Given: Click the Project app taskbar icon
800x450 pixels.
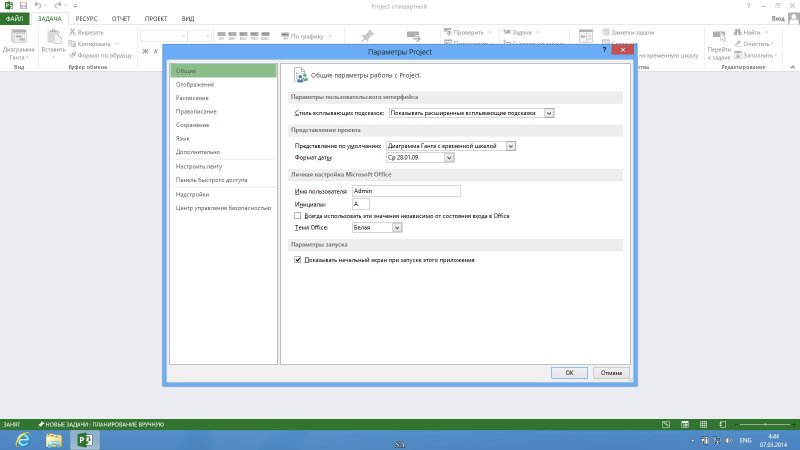Looking at the screenshot, I should click(x=84, y=440).
